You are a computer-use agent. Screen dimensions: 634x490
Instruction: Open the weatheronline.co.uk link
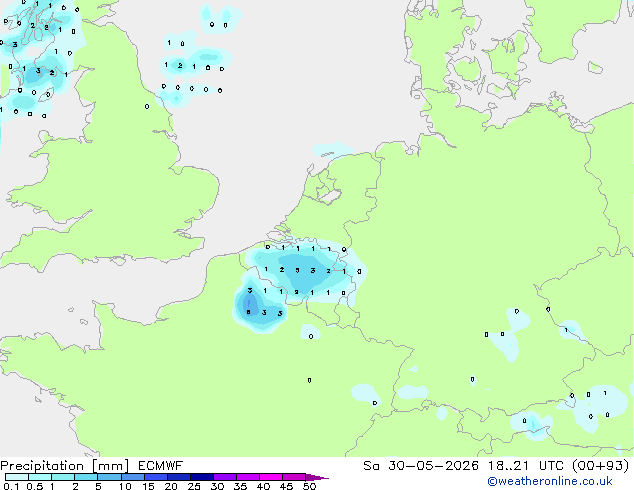[550, 481]
